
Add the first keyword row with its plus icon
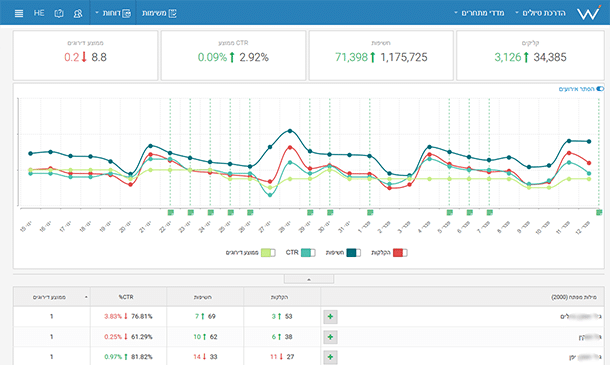coord(330,317)
